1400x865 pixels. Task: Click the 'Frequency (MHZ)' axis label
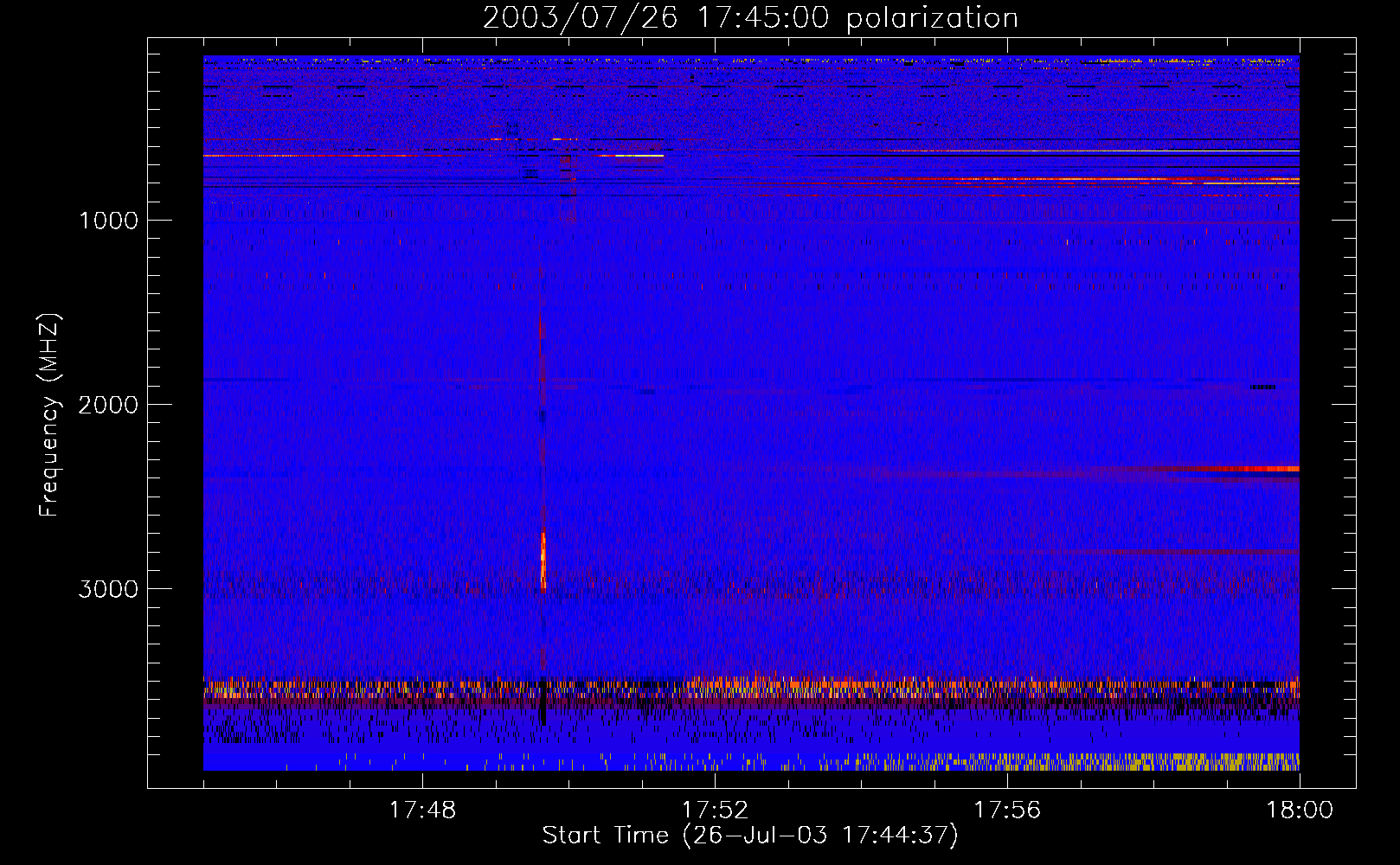point(49,415)
